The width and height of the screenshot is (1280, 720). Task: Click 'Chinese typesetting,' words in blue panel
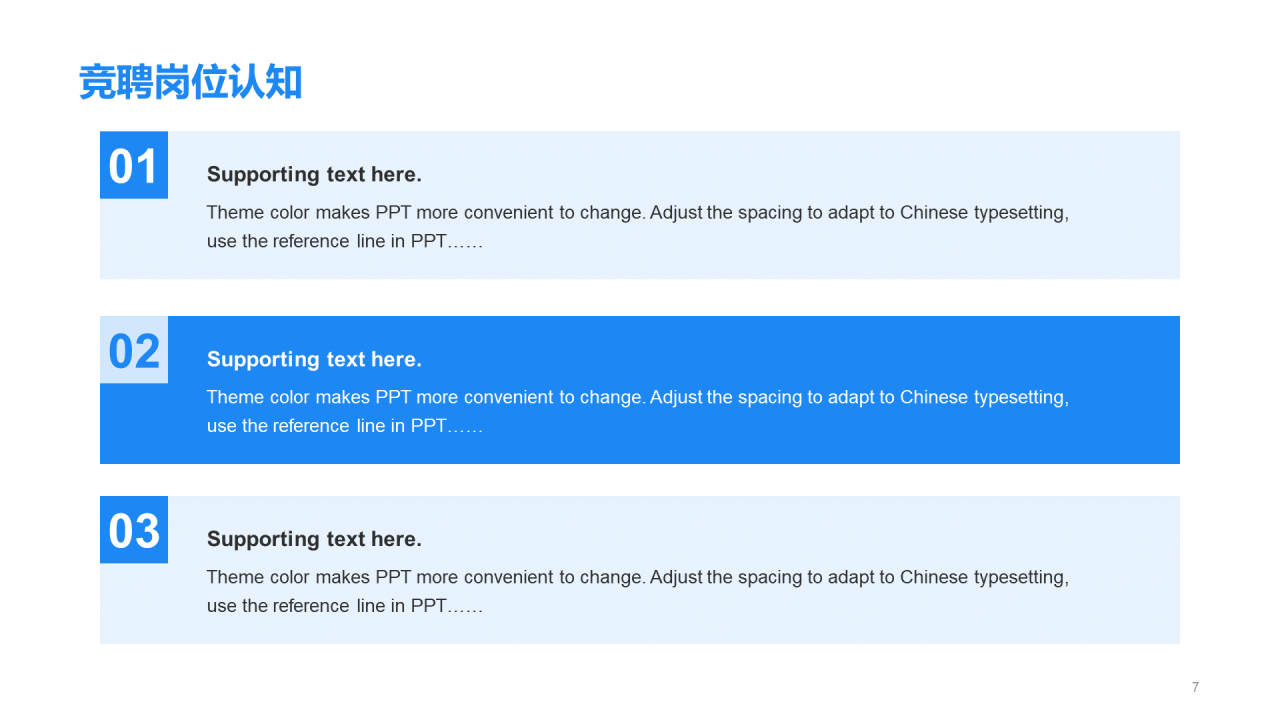pyautogui.click(x=984, y=397)
